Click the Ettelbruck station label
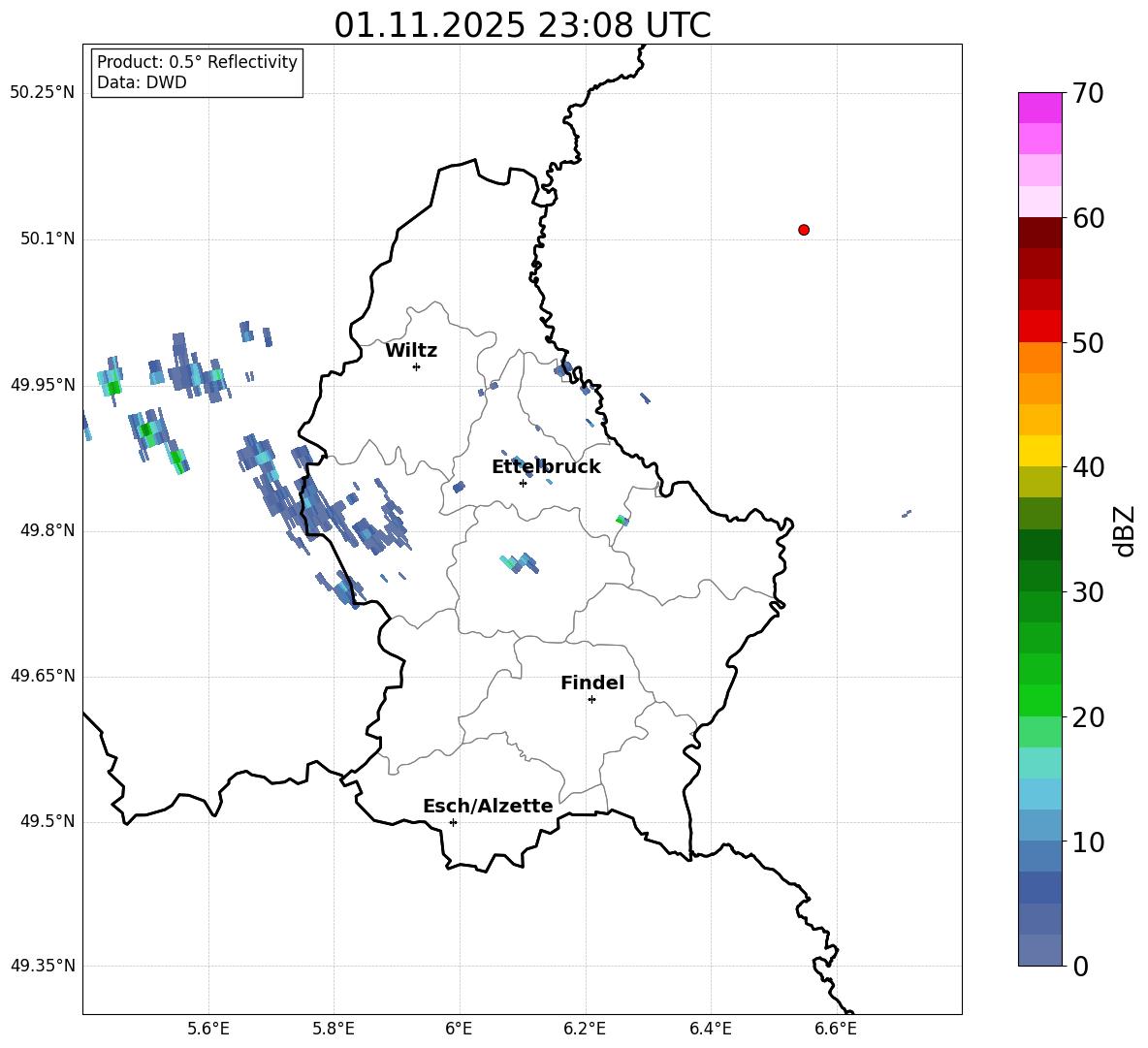Image resolution: width=1148 pixels, height=1048 pixels. 546,467
